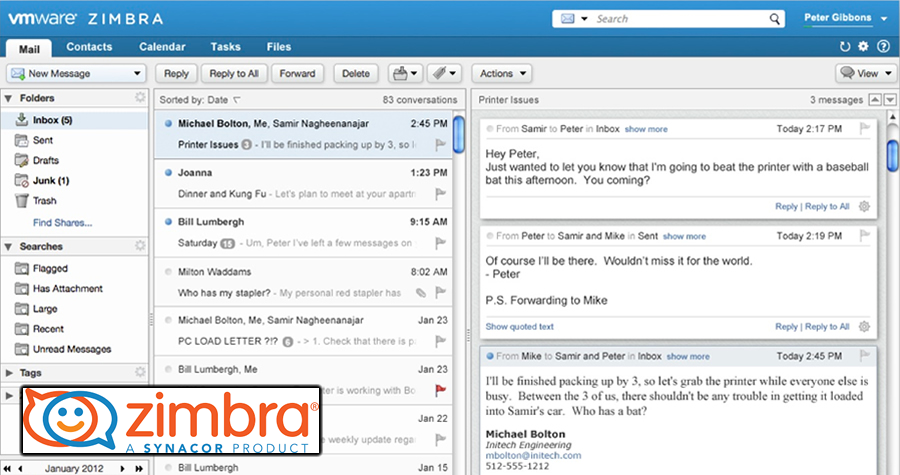
Task: Click the Tags section gear icon
Action: pyautogui.click(x=140, y=372)
